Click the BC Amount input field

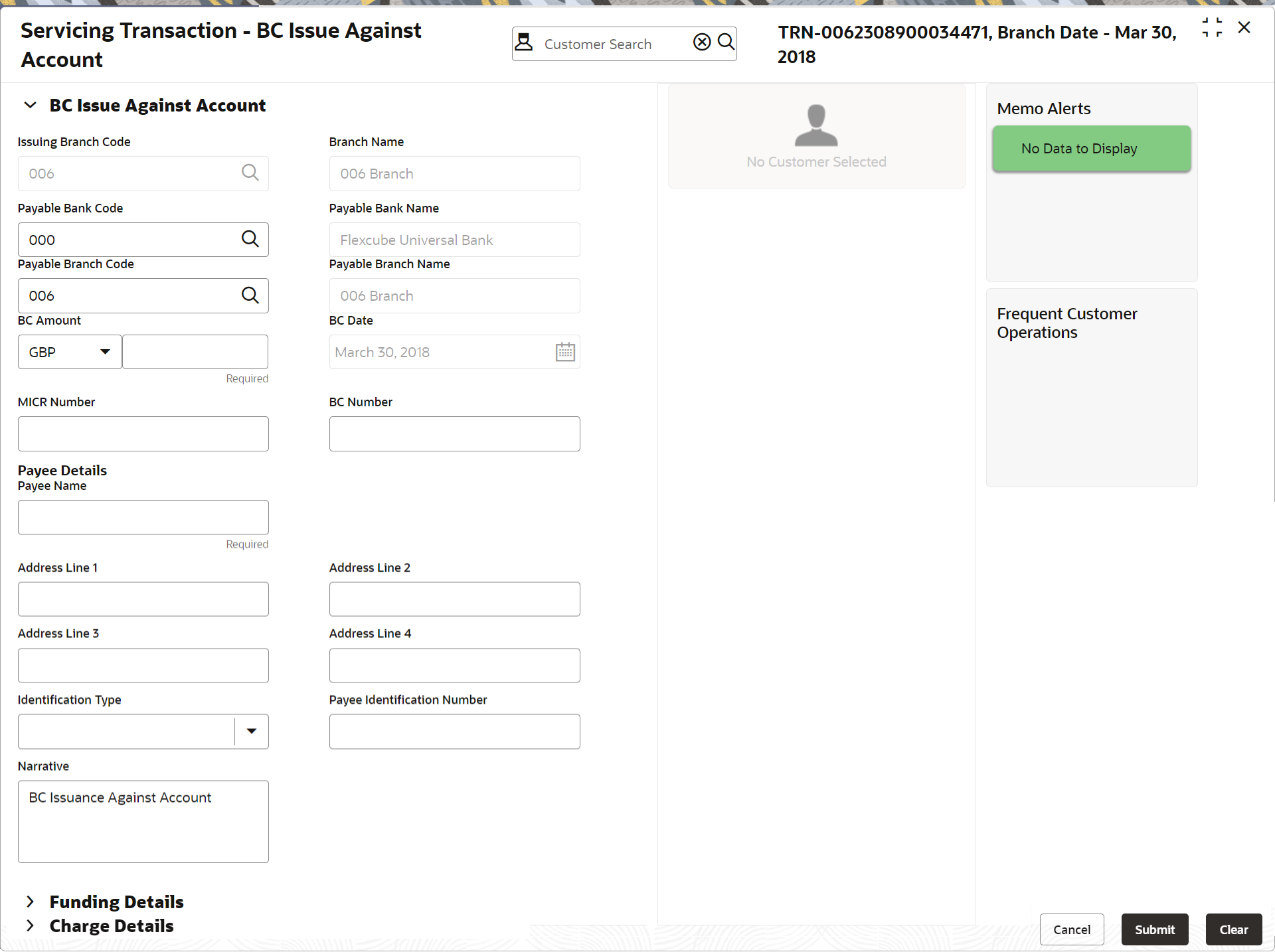pos(195,352)
